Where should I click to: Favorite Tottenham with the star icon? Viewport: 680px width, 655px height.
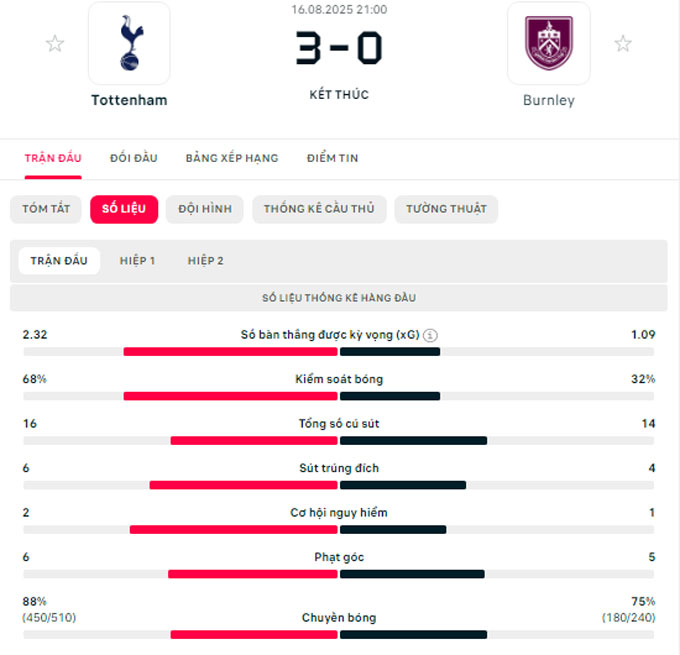click(x=55, y=43)
